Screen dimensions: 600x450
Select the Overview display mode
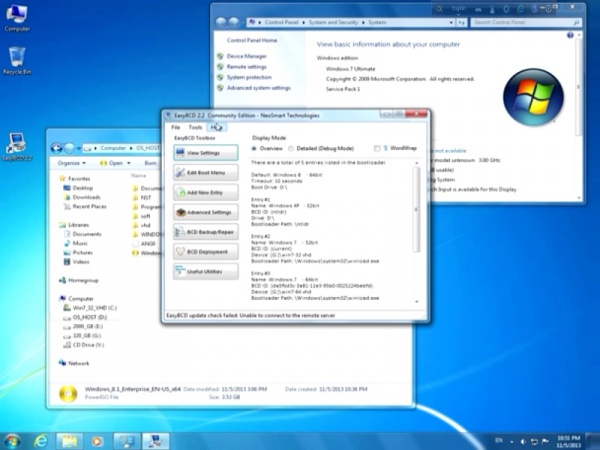(254, 147)
